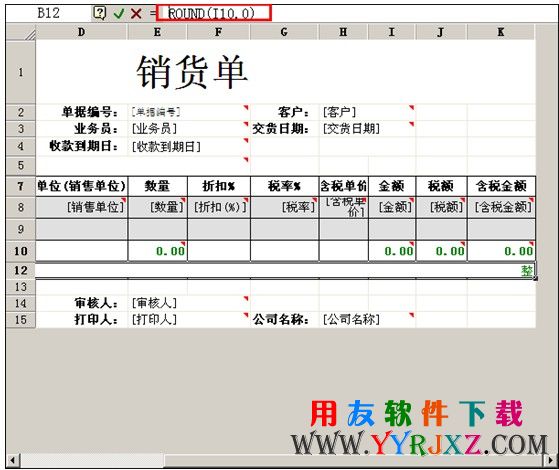Click the [销售单位] field cell
The height and width of the screenshot is (470, 559).
click(82, 207)
